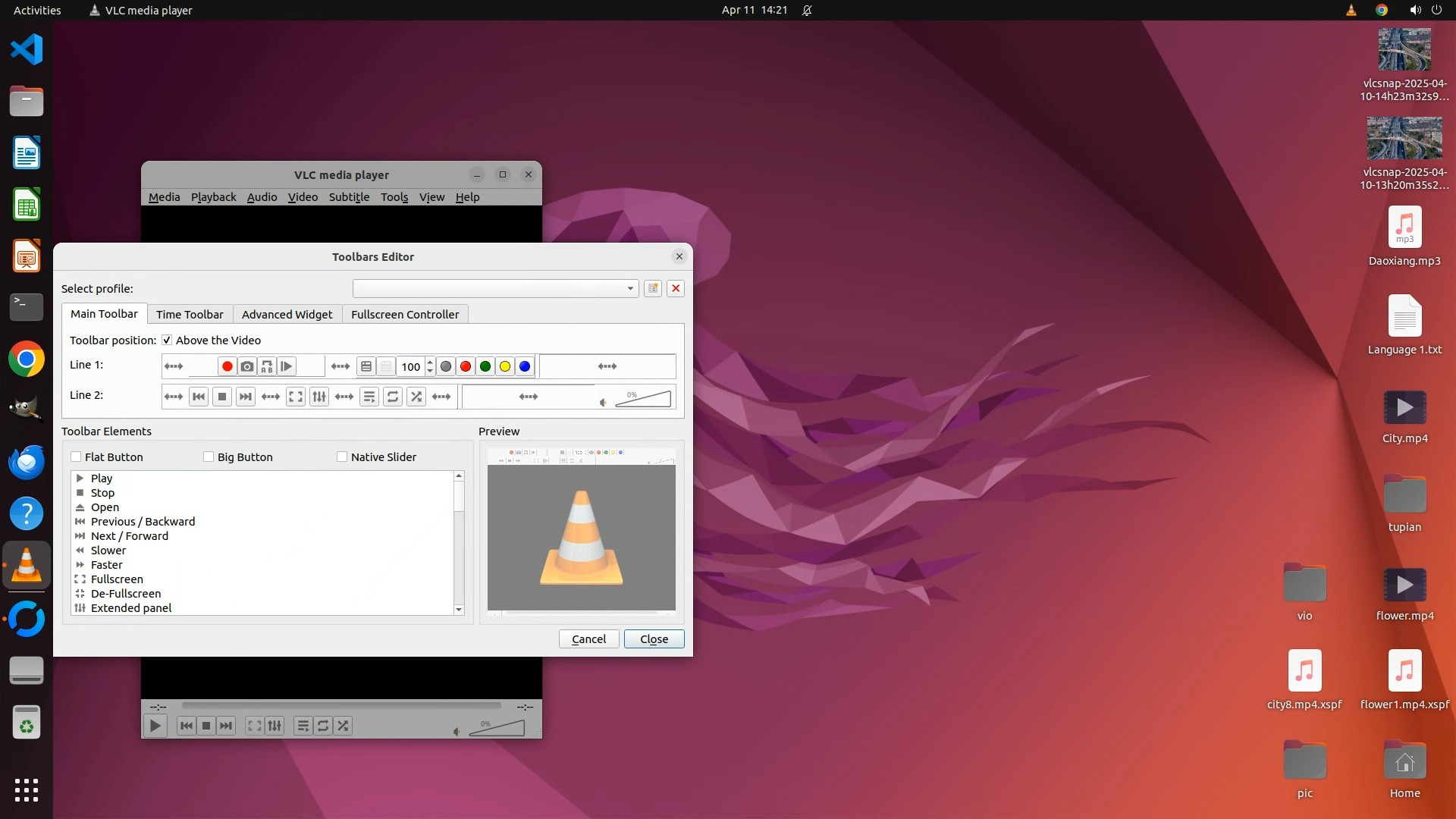Viewport: 1456px width, 819px height.
Task: Click the frame-by-frame icon on Line 1
Action: tap(287, 366)
